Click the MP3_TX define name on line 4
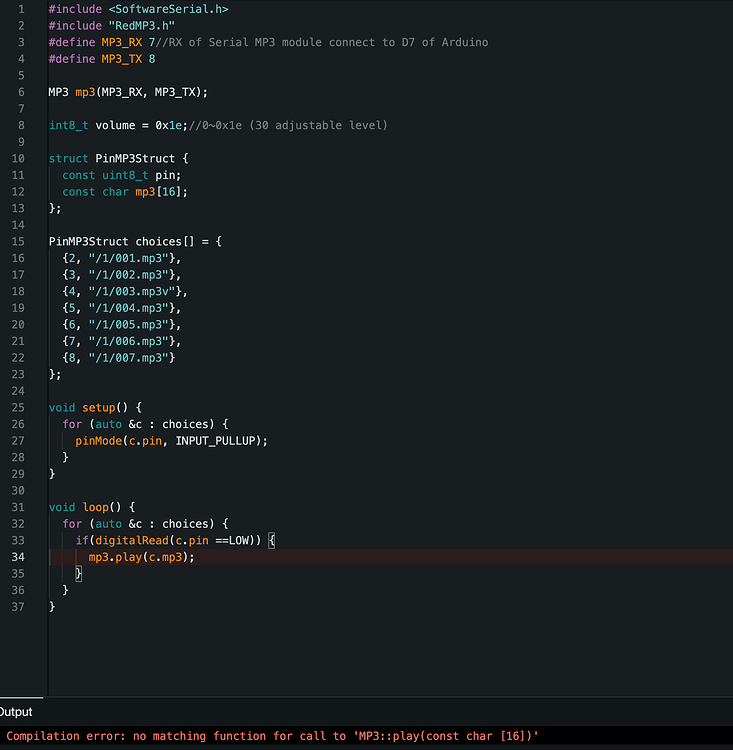The width and height of the screenshot is (733, 750). point(122,59)
